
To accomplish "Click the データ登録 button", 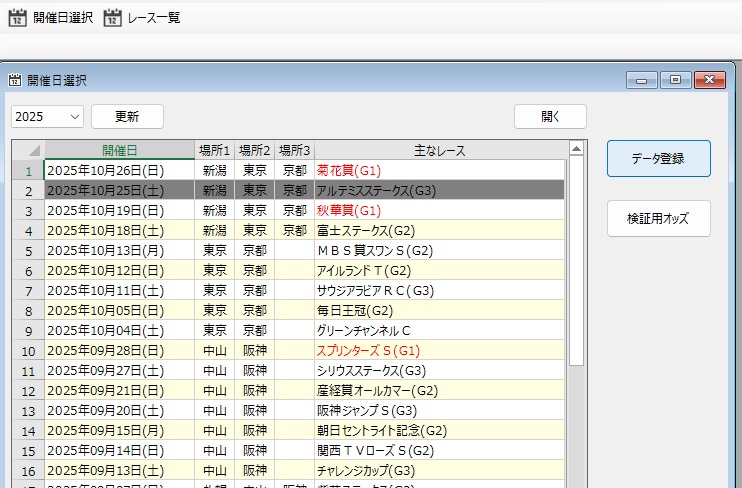I will 658,158.
